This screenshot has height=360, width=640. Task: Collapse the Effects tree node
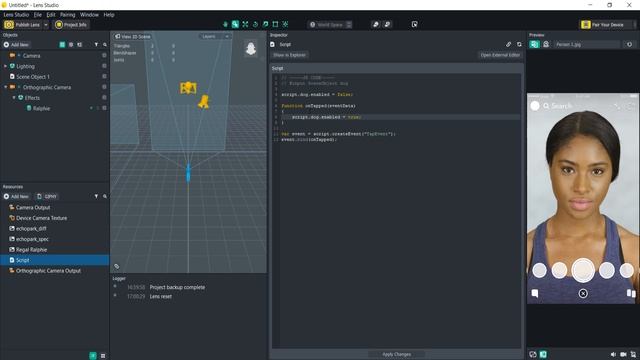tap(14, 98)
